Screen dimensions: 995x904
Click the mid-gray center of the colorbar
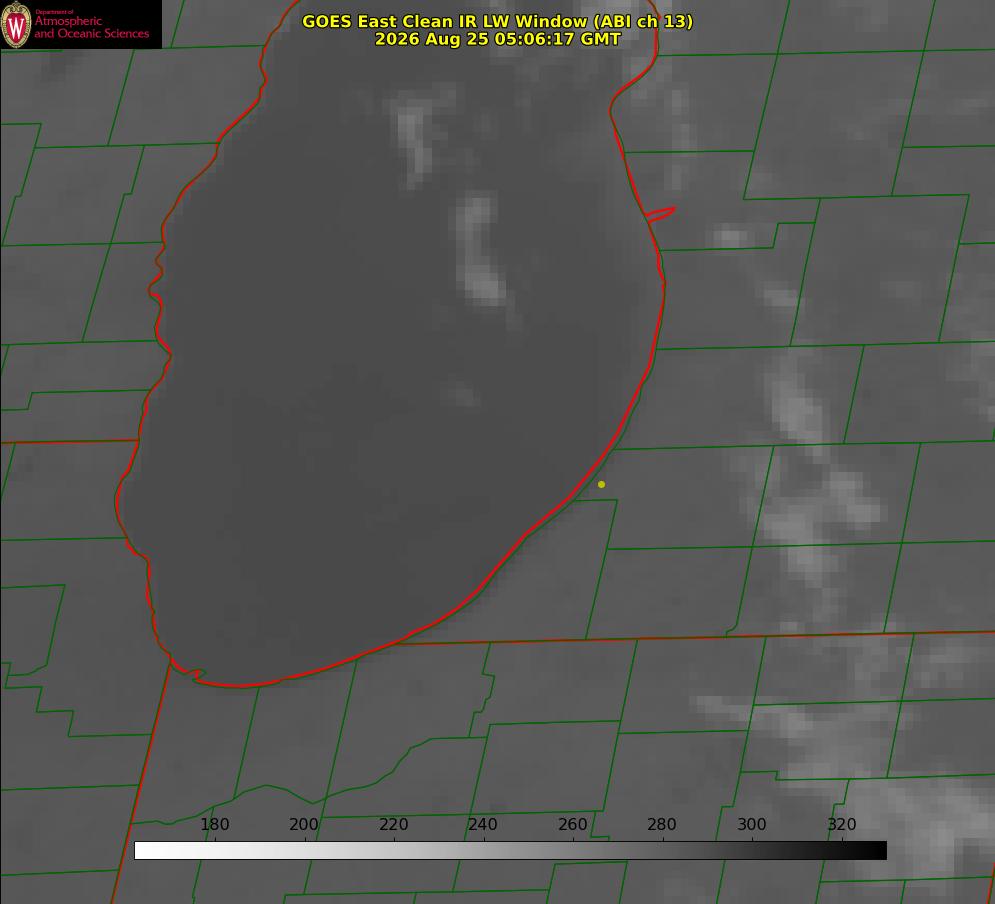tap(510, 850)
